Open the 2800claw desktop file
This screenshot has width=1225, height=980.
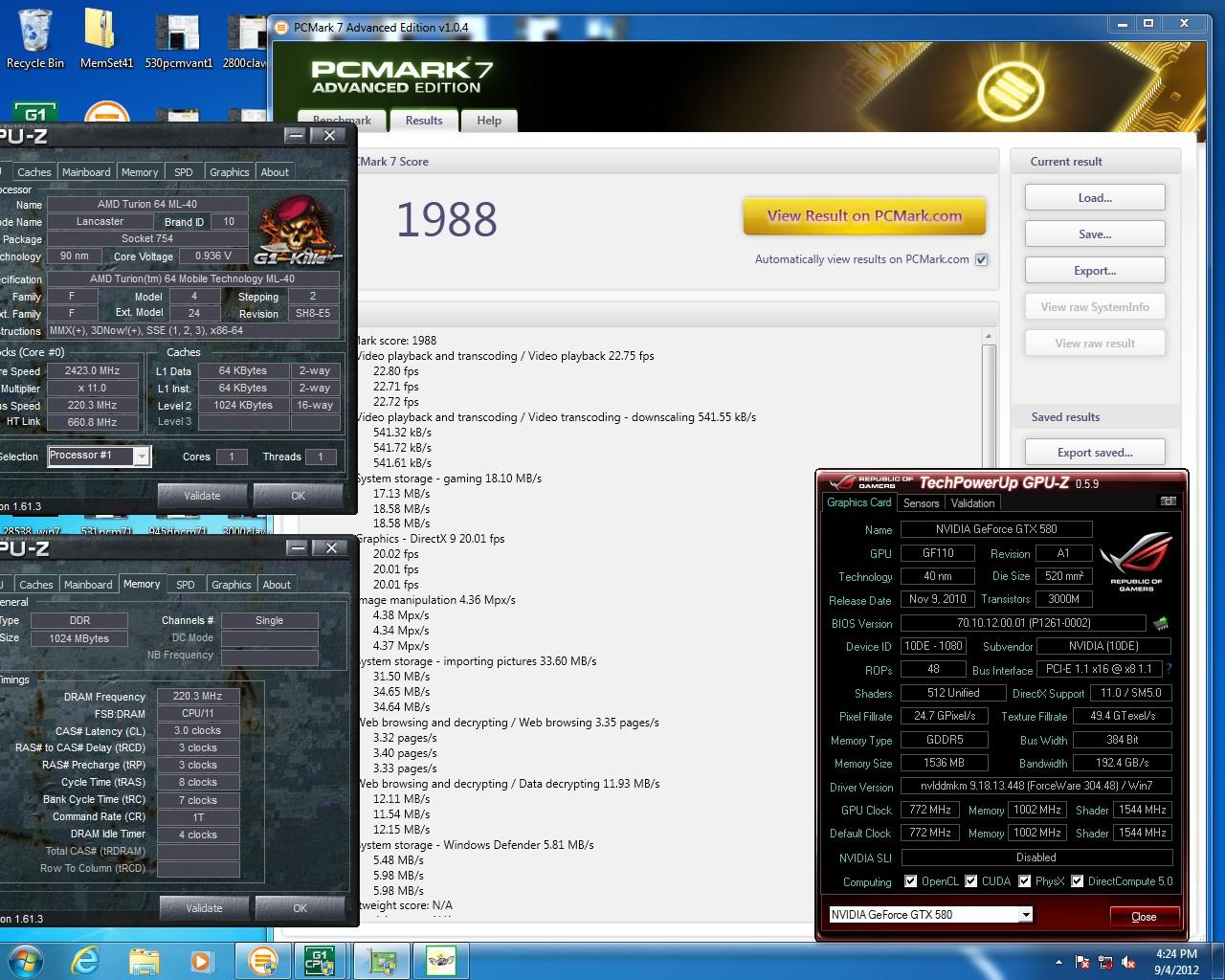246,38
